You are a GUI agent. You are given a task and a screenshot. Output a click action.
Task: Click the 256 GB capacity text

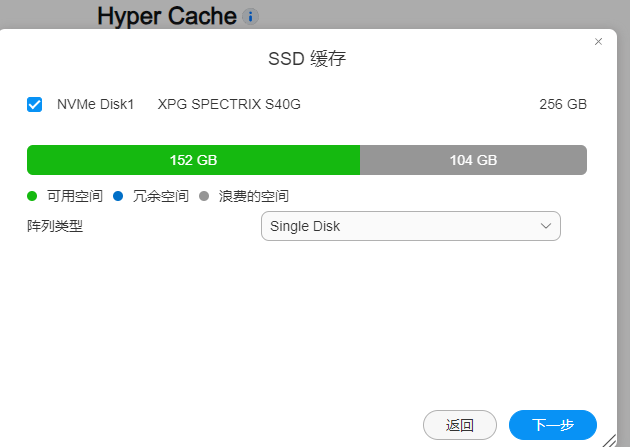(x=563, y=104)
